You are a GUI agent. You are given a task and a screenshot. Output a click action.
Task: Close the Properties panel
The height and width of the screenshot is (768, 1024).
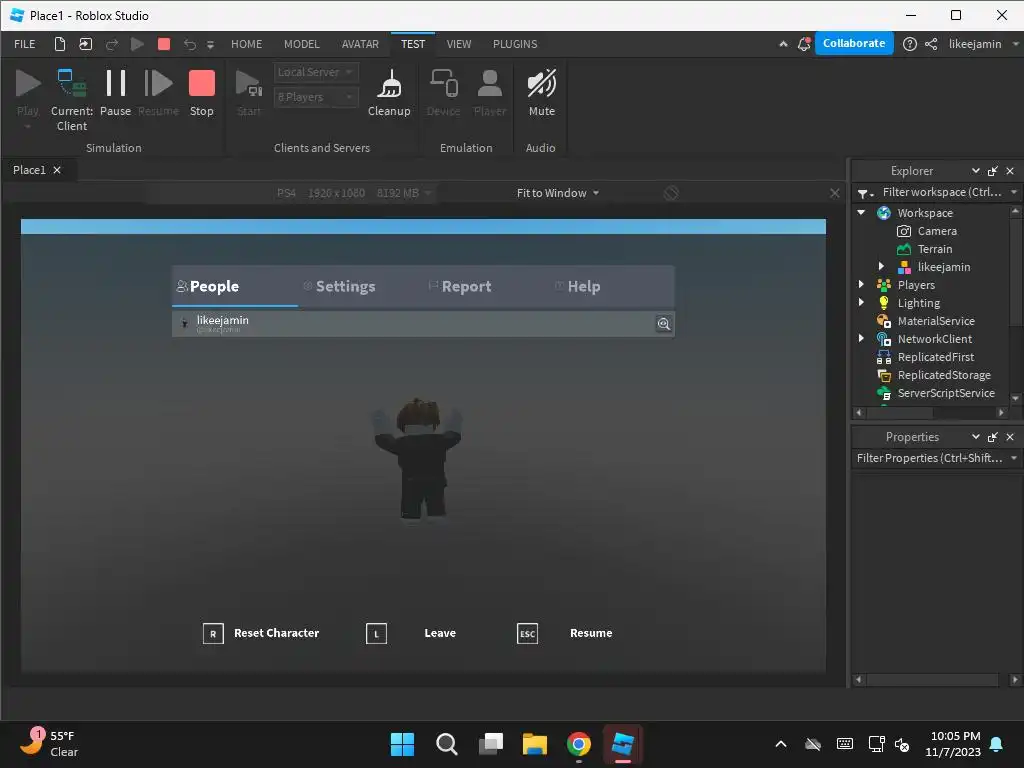(x=1010, y=437)
